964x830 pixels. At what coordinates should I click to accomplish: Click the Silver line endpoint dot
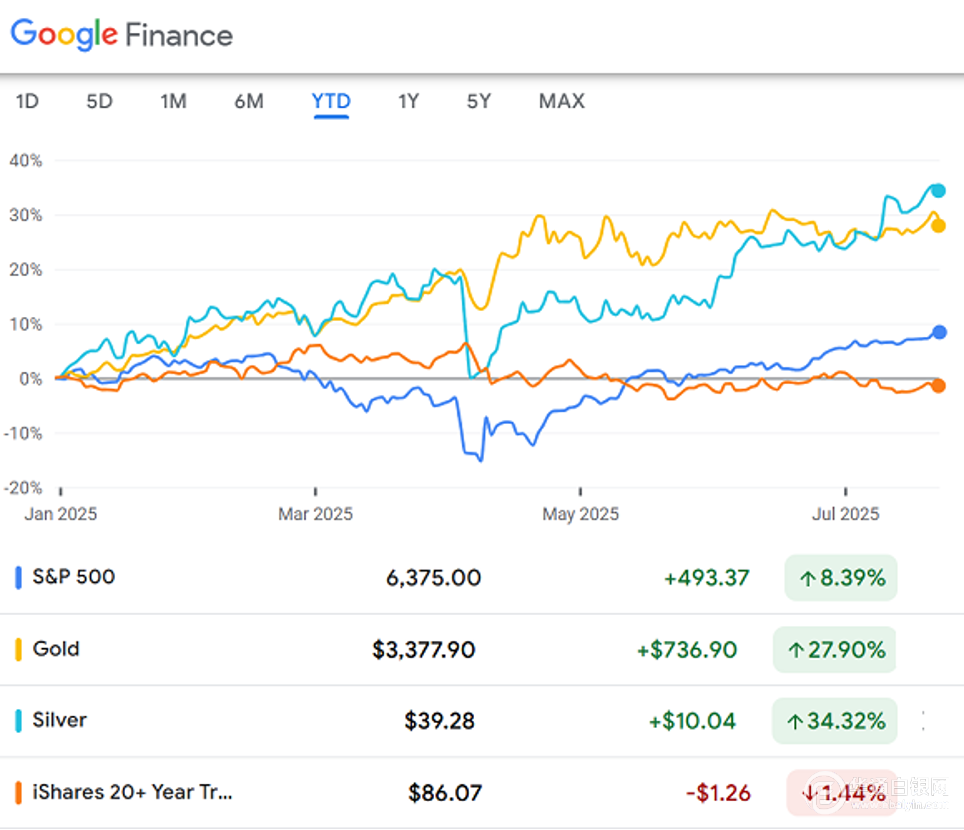(x=938, y=191)
